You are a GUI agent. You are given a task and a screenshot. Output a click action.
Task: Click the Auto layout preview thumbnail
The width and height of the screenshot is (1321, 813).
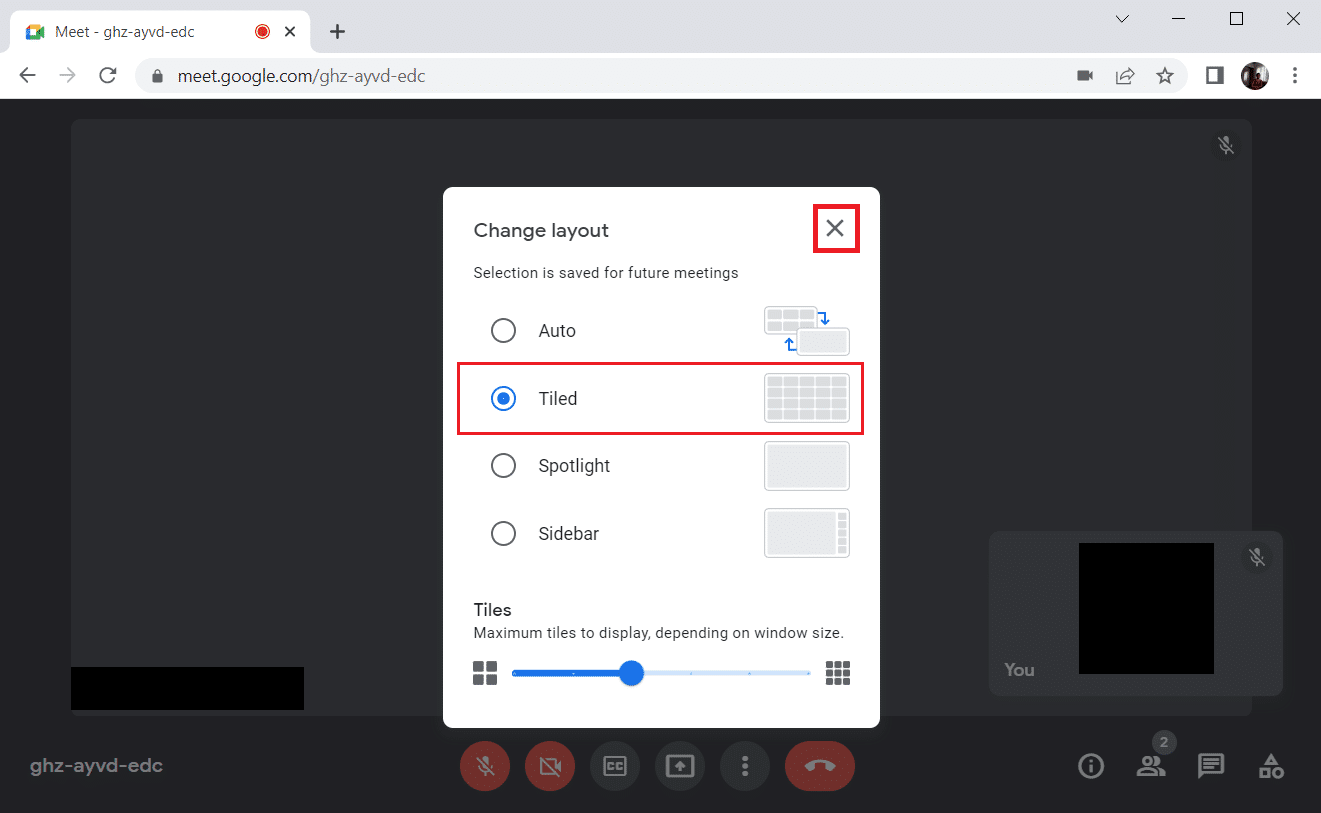pyautogui.click(x=807, y=330)
